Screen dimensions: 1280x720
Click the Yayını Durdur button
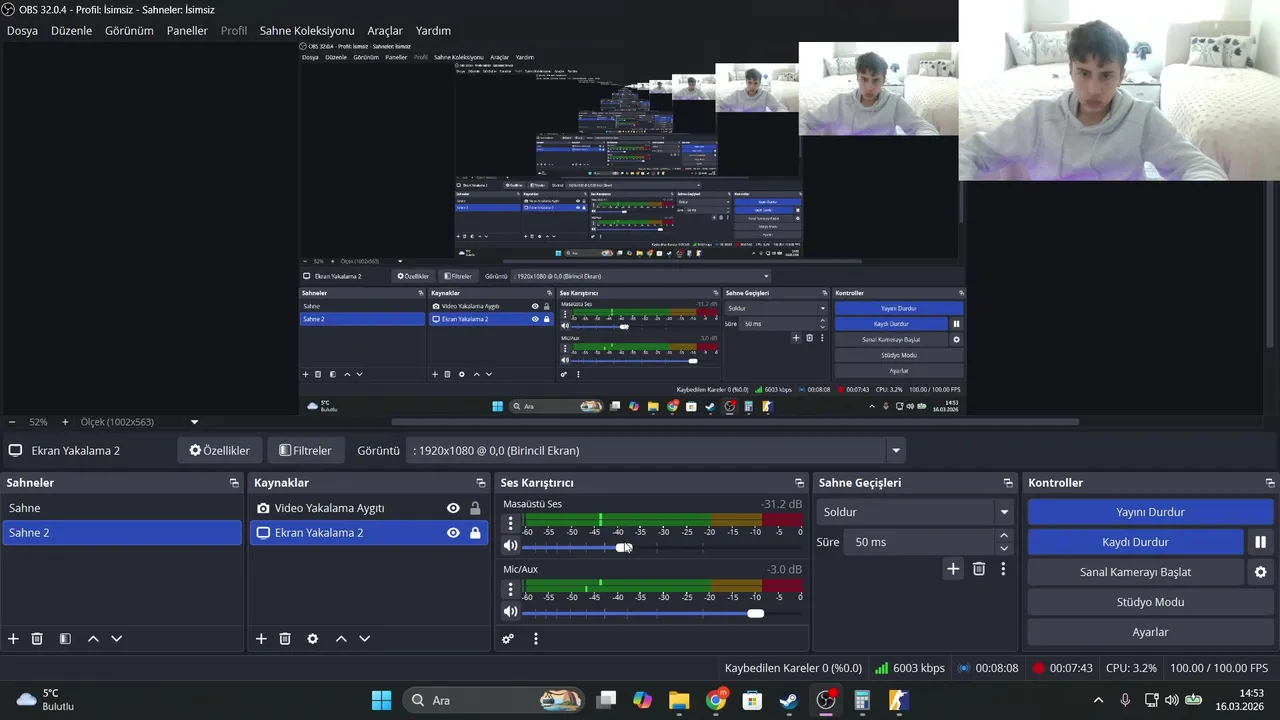[1150, 512]
